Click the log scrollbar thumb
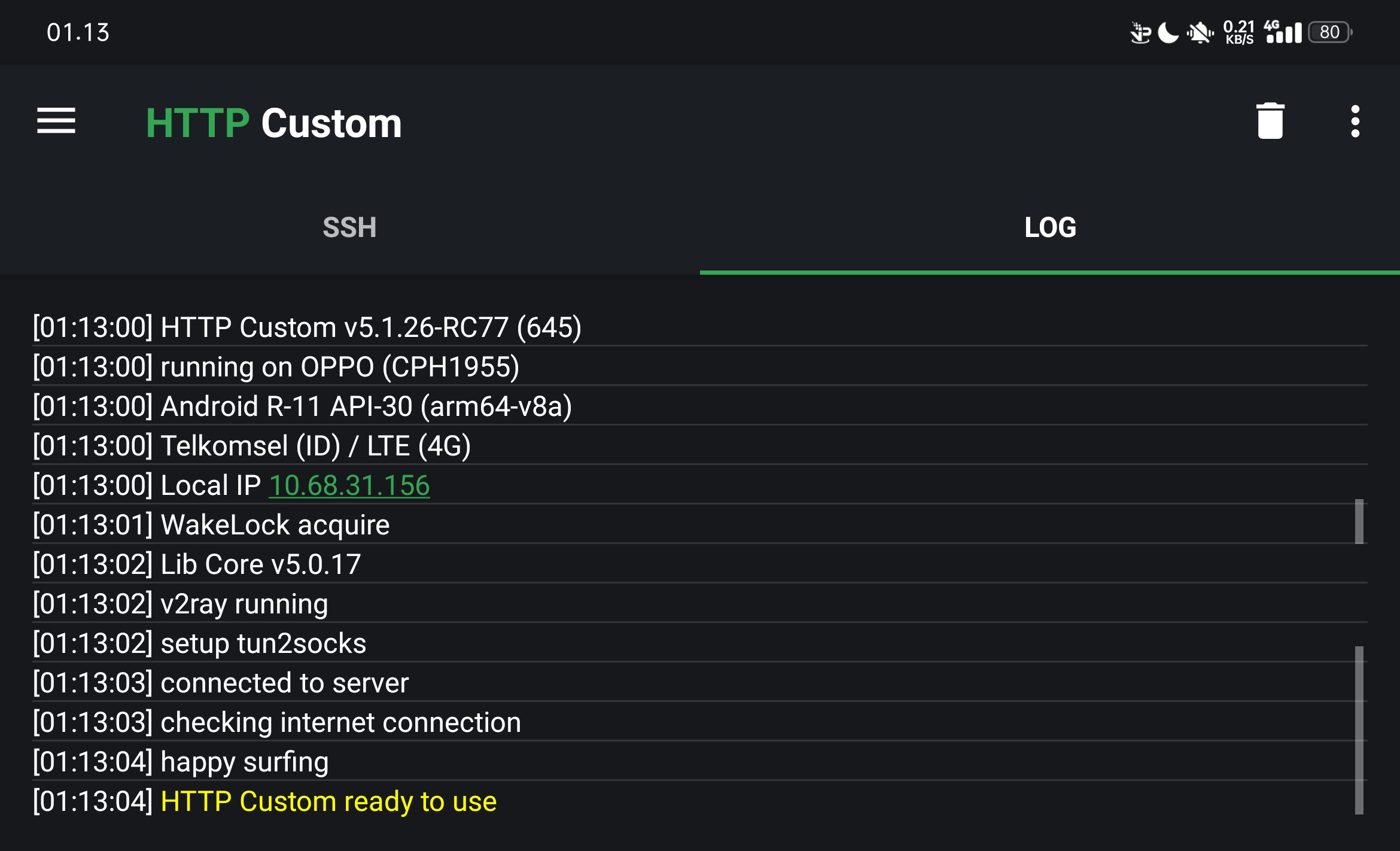 pyautogui.click(x=1359, y=730)
